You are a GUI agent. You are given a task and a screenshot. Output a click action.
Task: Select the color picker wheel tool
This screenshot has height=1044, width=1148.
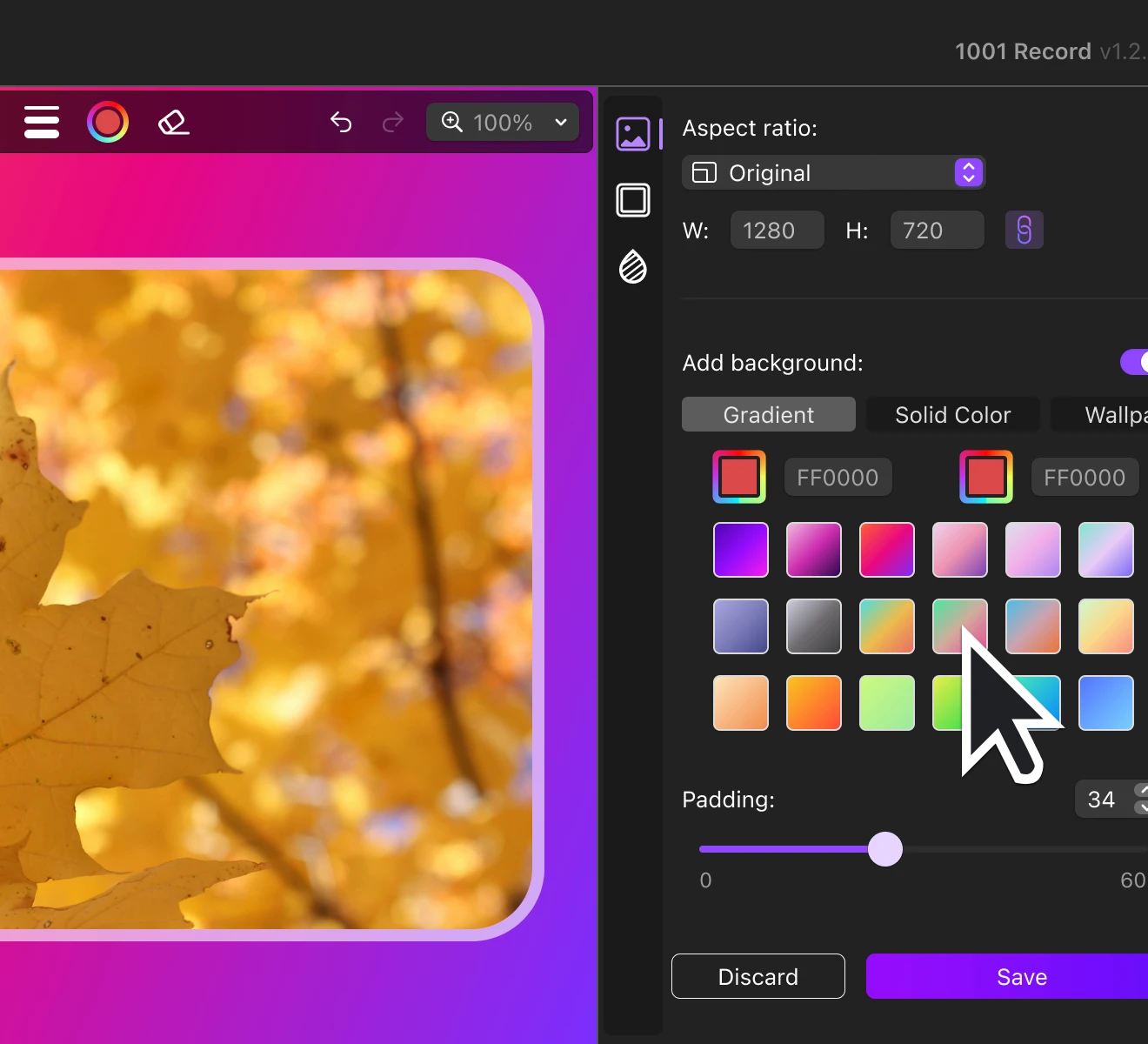pyautogui.click(x=107, y=122)
